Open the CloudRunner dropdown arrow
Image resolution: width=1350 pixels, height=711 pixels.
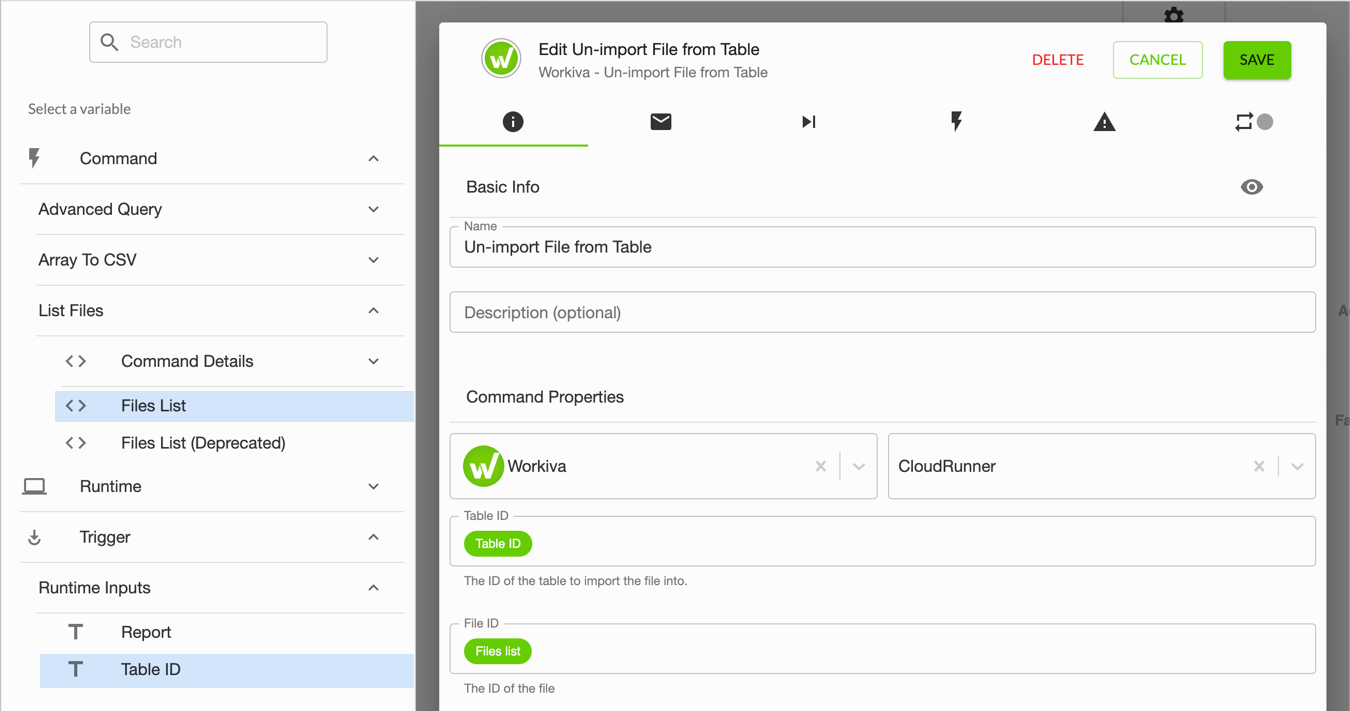coord(1297,466)
